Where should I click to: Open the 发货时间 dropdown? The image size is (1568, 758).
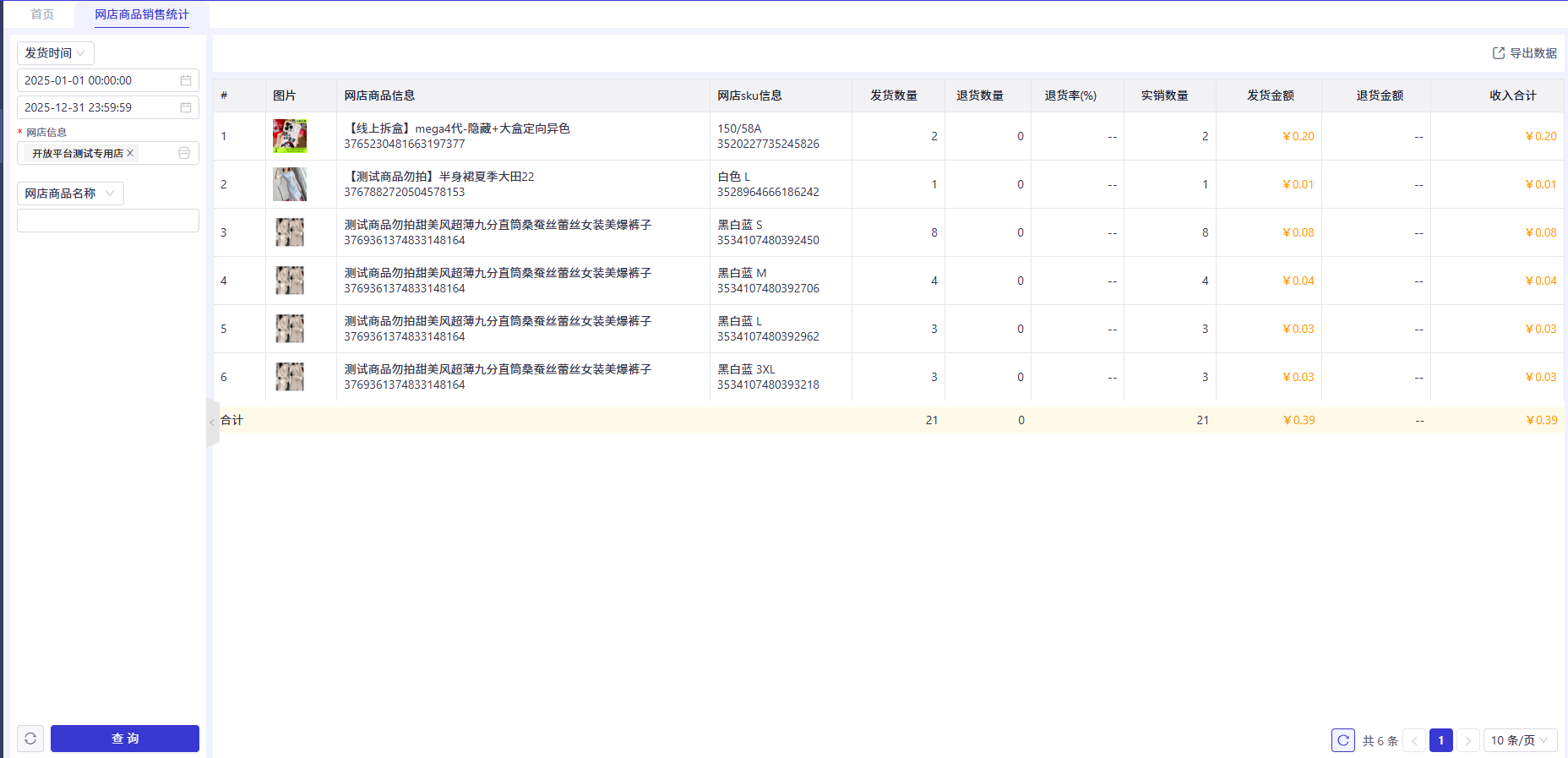point(56,53)
